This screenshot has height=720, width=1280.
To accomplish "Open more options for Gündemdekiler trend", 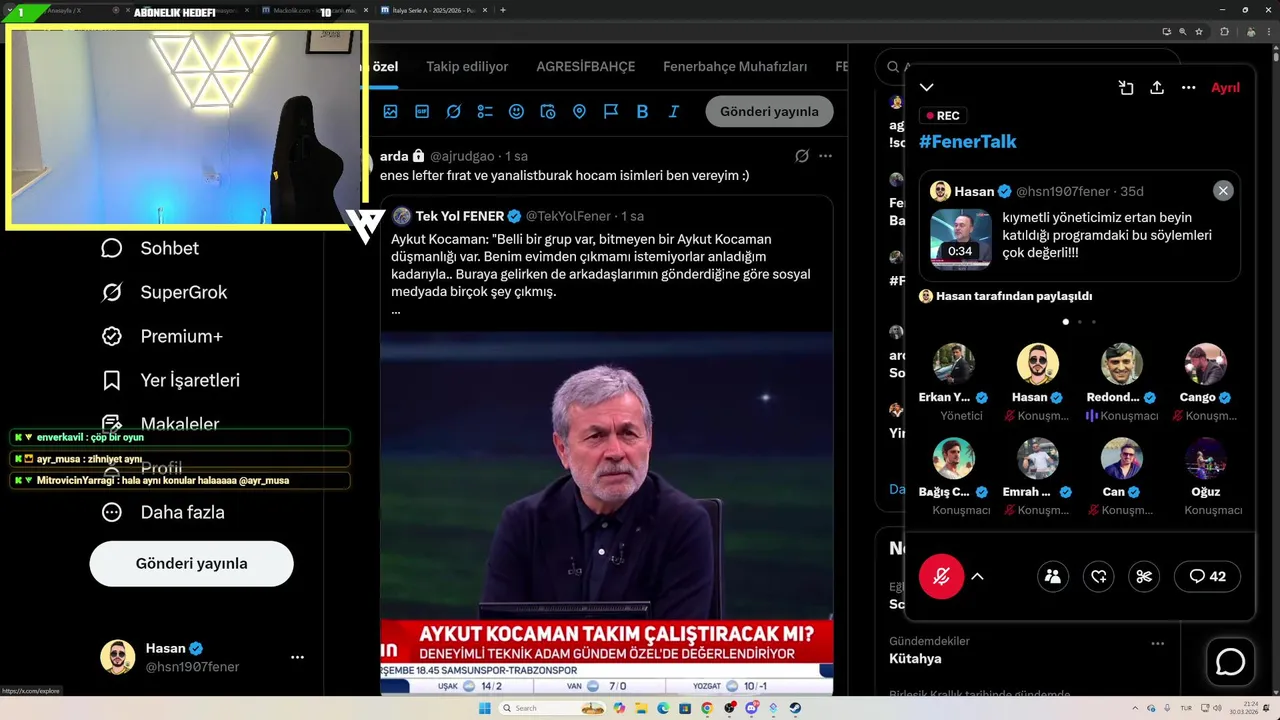I will coord(1157,643).
